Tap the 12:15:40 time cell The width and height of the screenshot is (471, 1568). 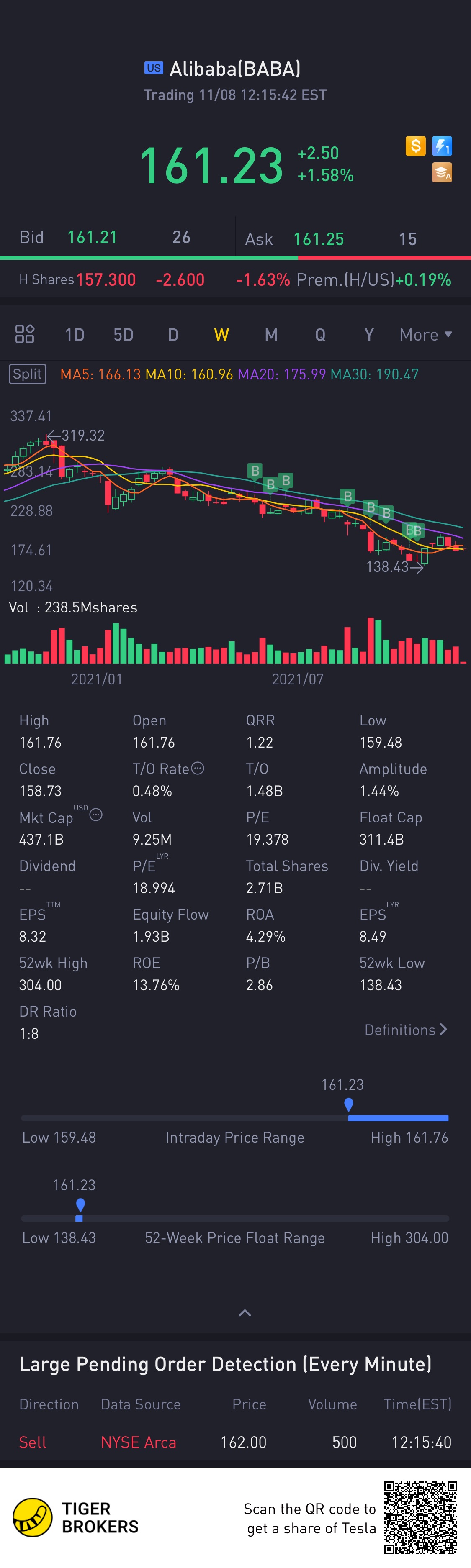[422, 1442]
